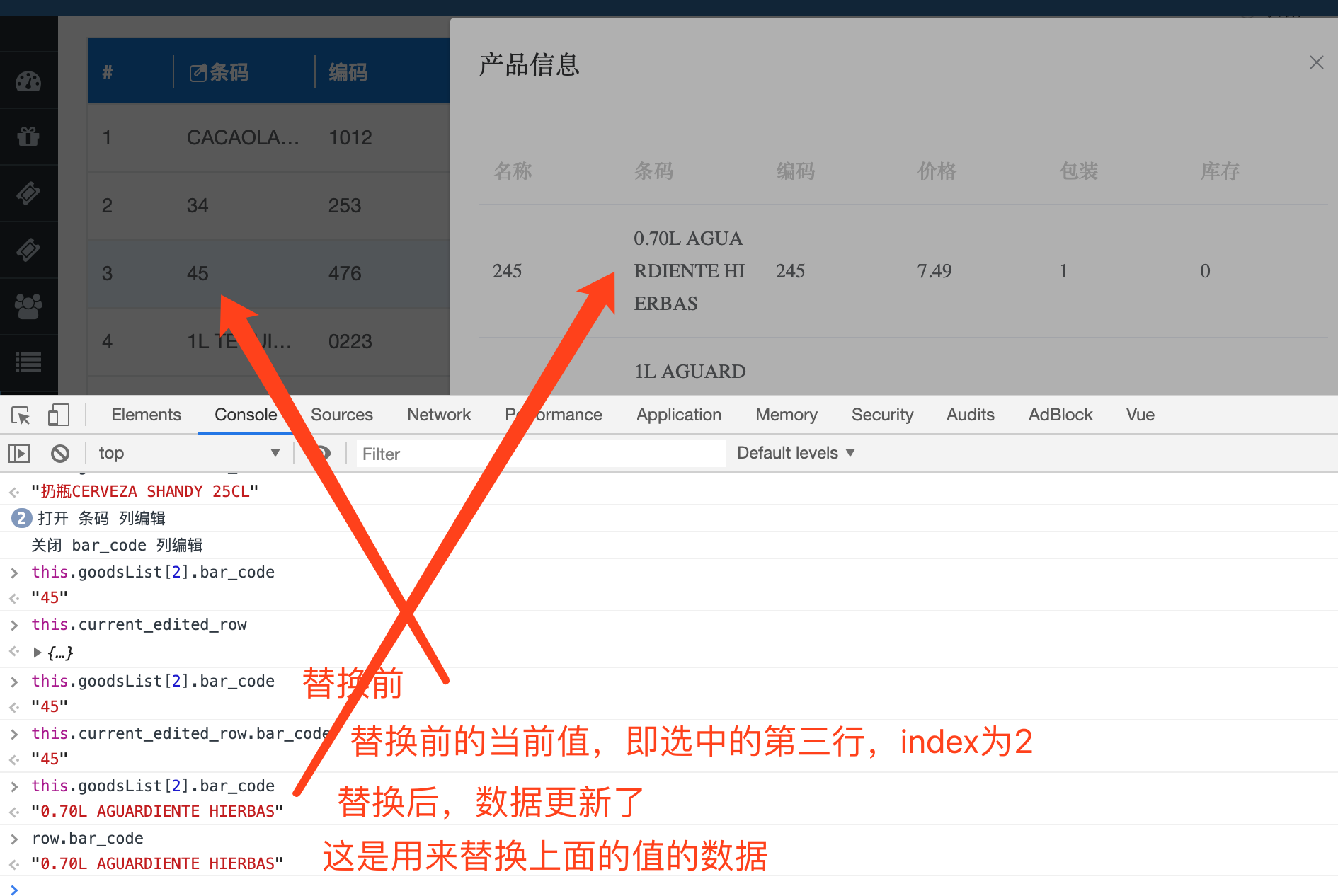The height and width of the screenshot is (896, 1338).
Task: Clear the console with the circle-slash icon
Action: [x=60, y=453]
